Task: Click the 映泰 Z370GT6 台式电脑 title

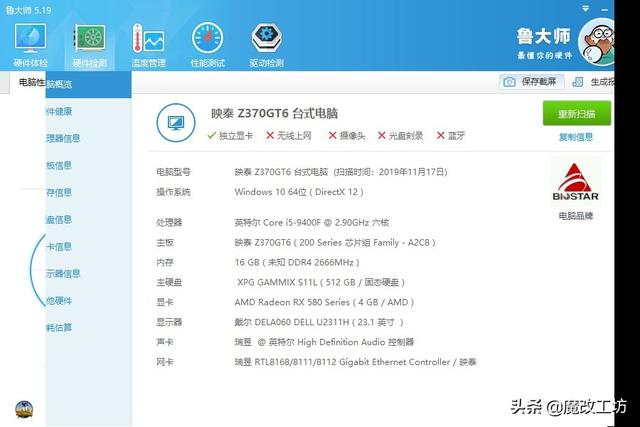Action: pos(274,113)
